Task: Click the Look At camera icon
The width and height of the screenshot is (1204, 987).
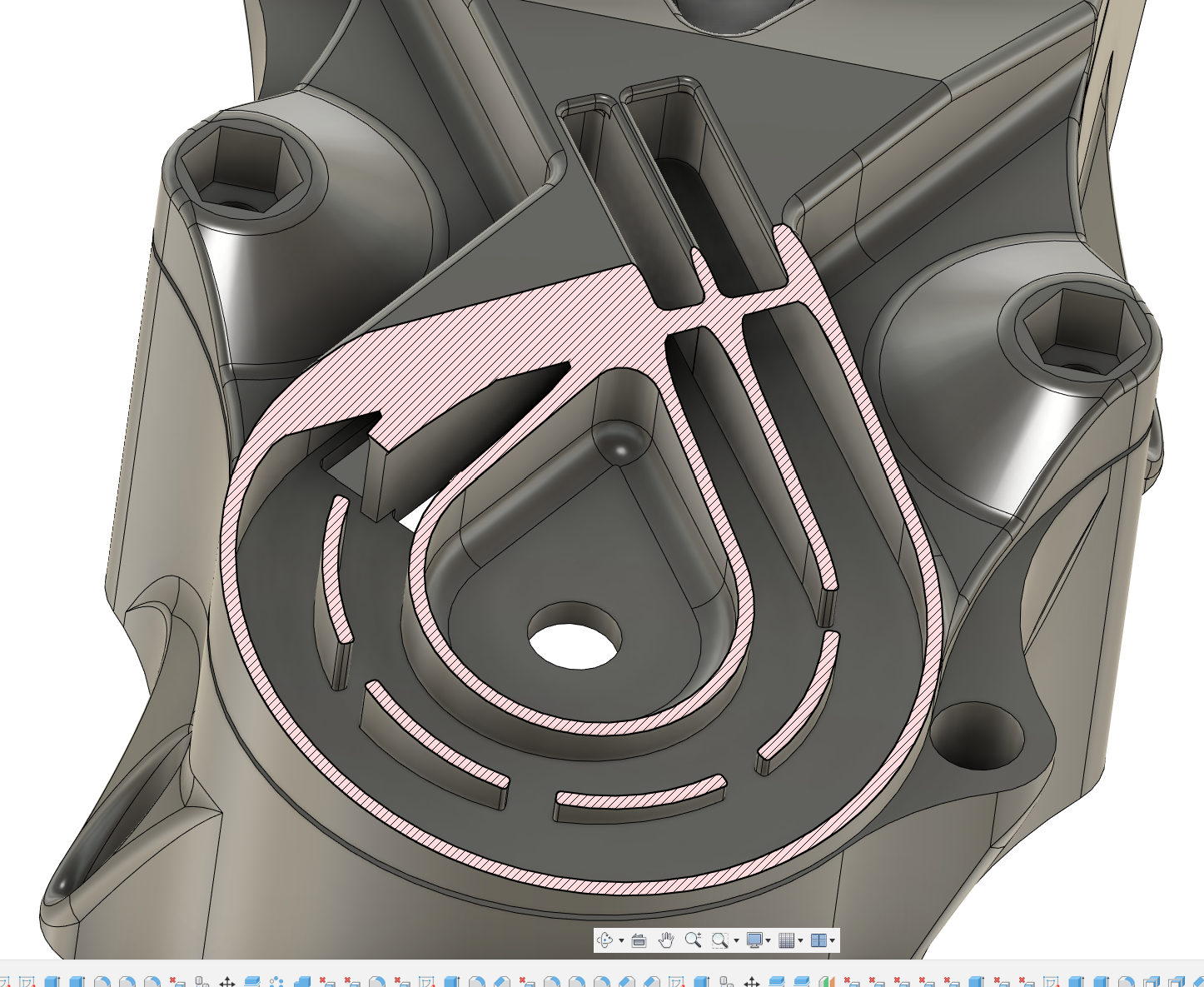Action: (x=639, y=940)
